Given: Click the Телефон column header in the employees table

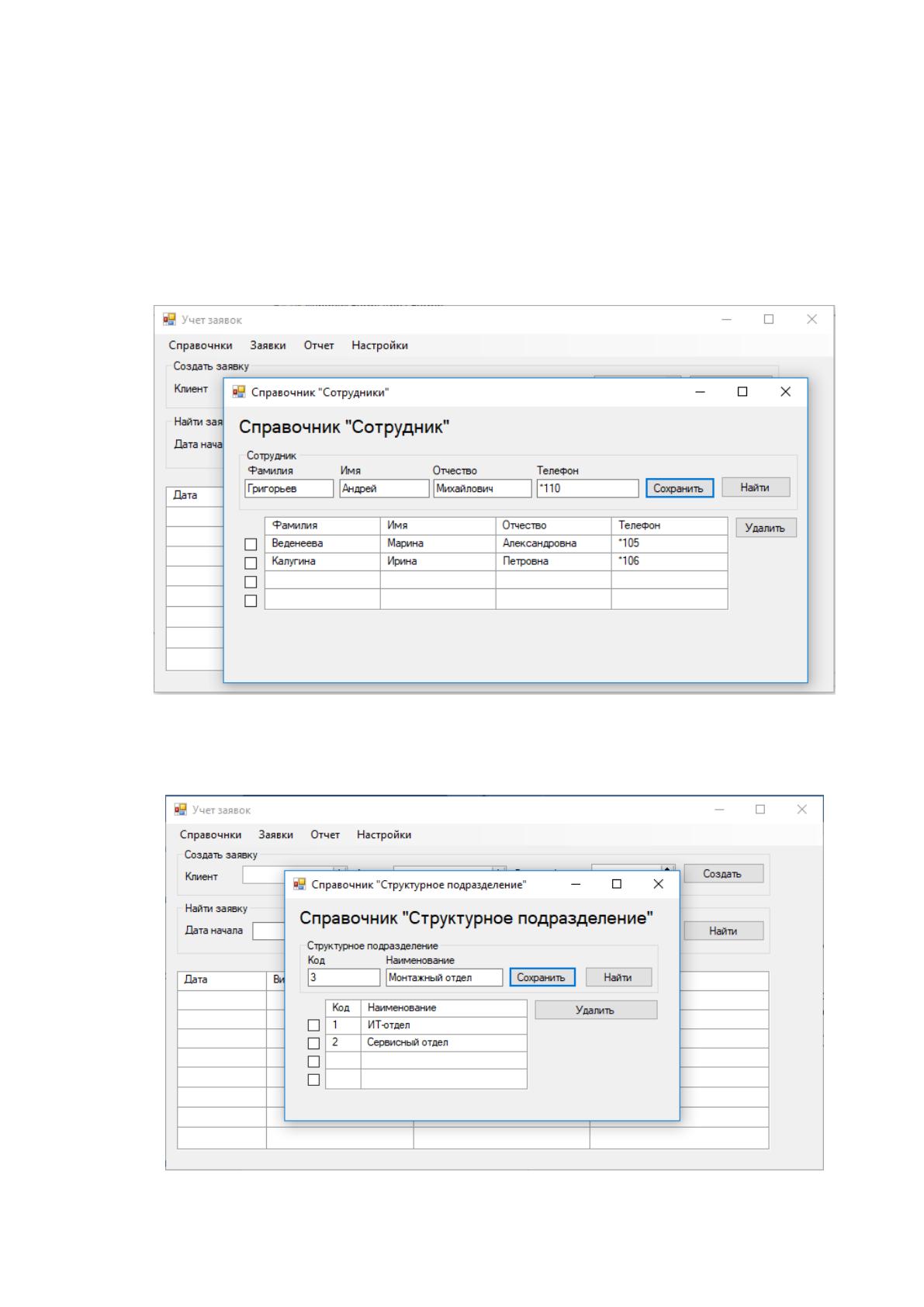Looking at the screenshot, I should pos(670,526).
